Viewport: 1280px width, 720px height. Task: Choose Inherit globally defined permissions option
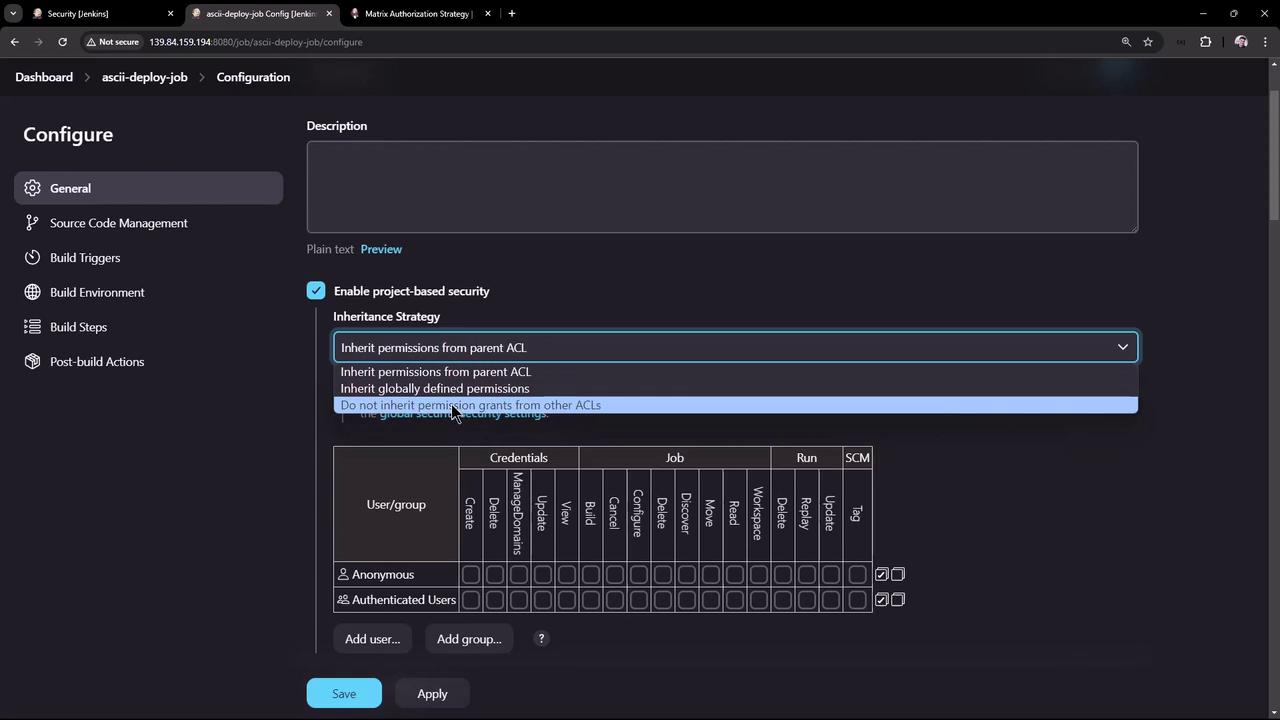(x=435, y=389)
